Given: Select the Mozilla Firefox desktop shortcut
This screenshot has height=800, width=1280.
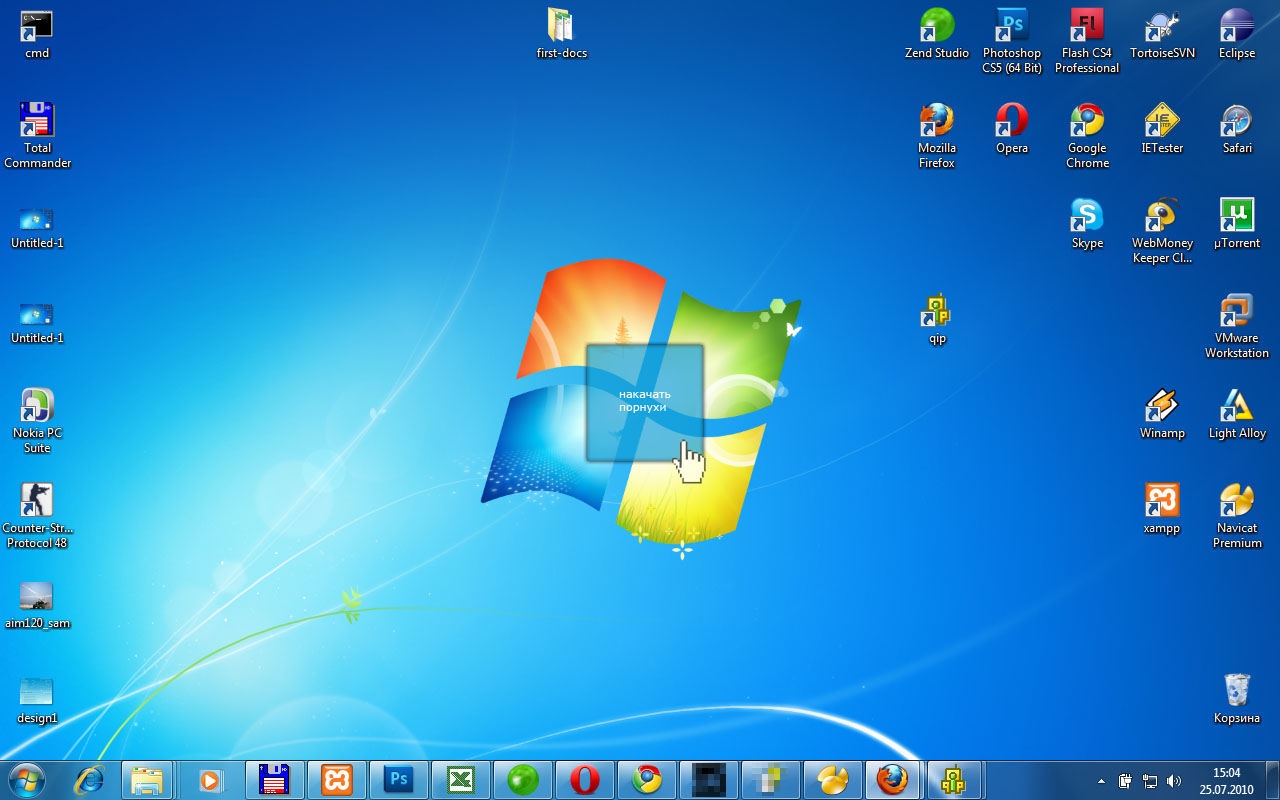Looking at the screenshot, I should pyautogui.click(x=937, y=135).
